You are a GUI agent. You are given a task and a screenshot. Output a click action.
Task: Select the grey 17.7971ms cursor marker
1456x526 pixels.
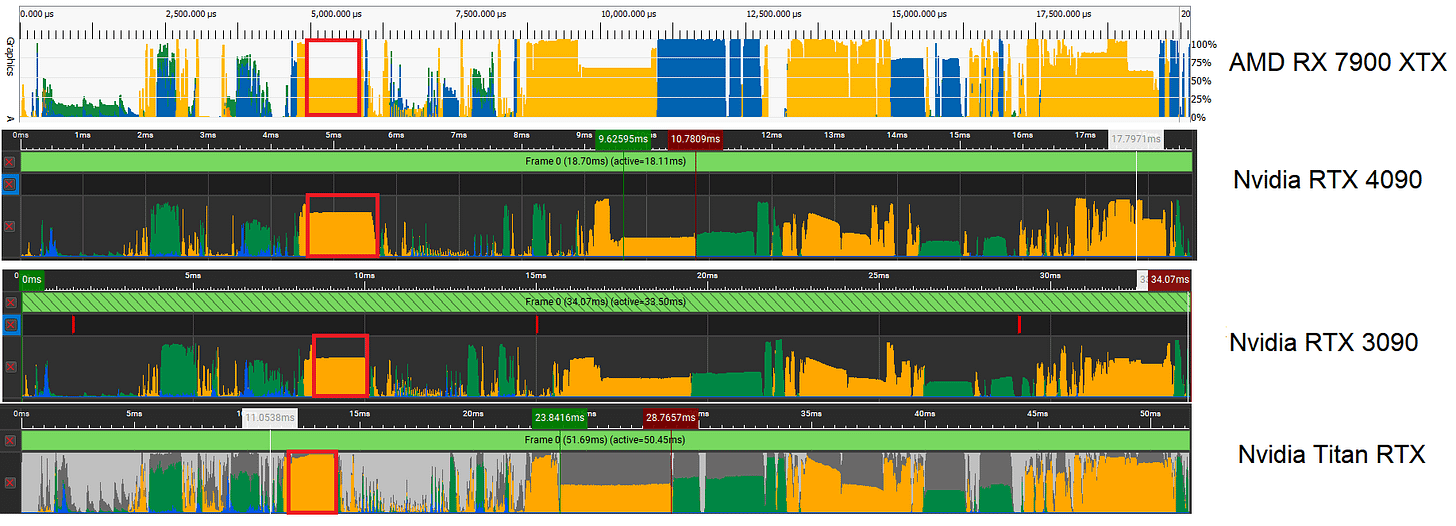[x=1137, y=139]
